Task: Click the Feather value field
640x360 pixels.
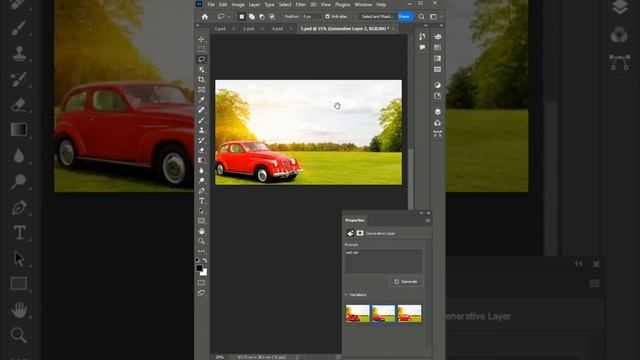Action: (x=311, y=16)
